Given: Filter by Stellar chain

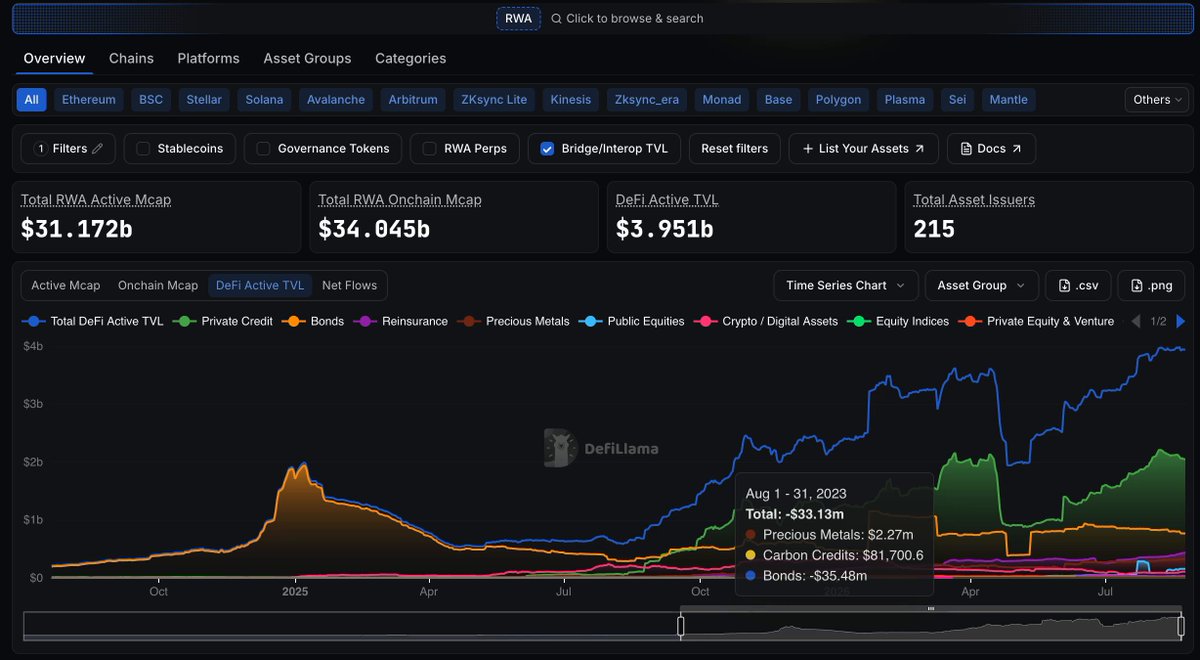Looking at the screenshot, I should (x=204, y=99).
